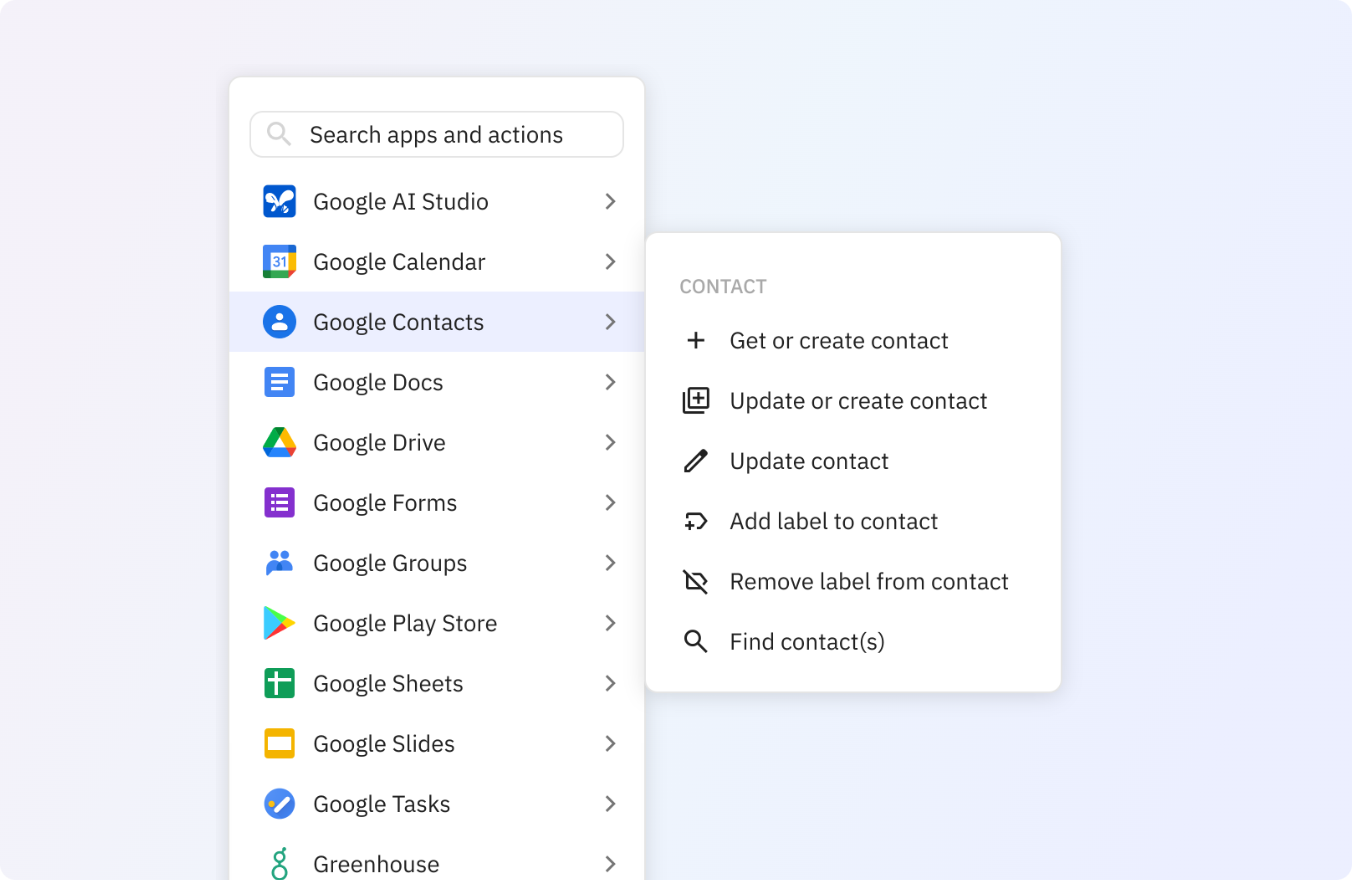The width and height of the screenshot is (1352, 880).
Task: Open Google Slides in the app list
Action: [x=437, y=744]
